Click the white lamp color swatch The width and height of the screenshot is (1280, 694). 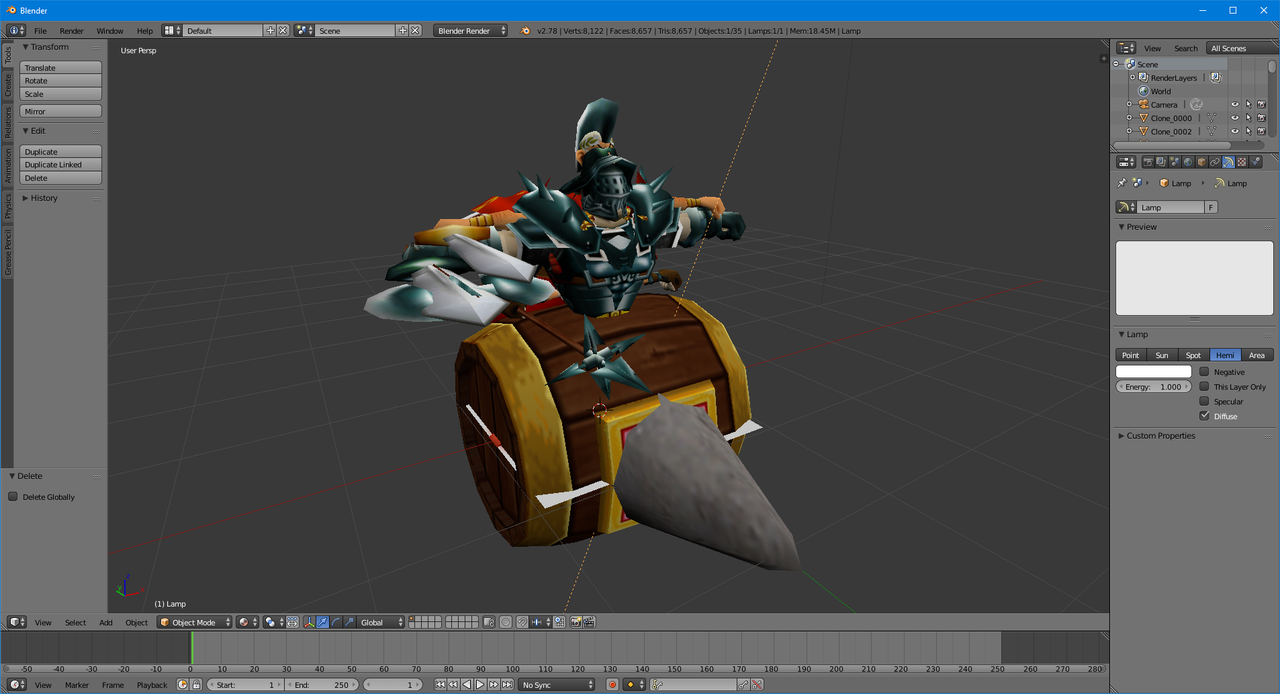point(1154,371)
